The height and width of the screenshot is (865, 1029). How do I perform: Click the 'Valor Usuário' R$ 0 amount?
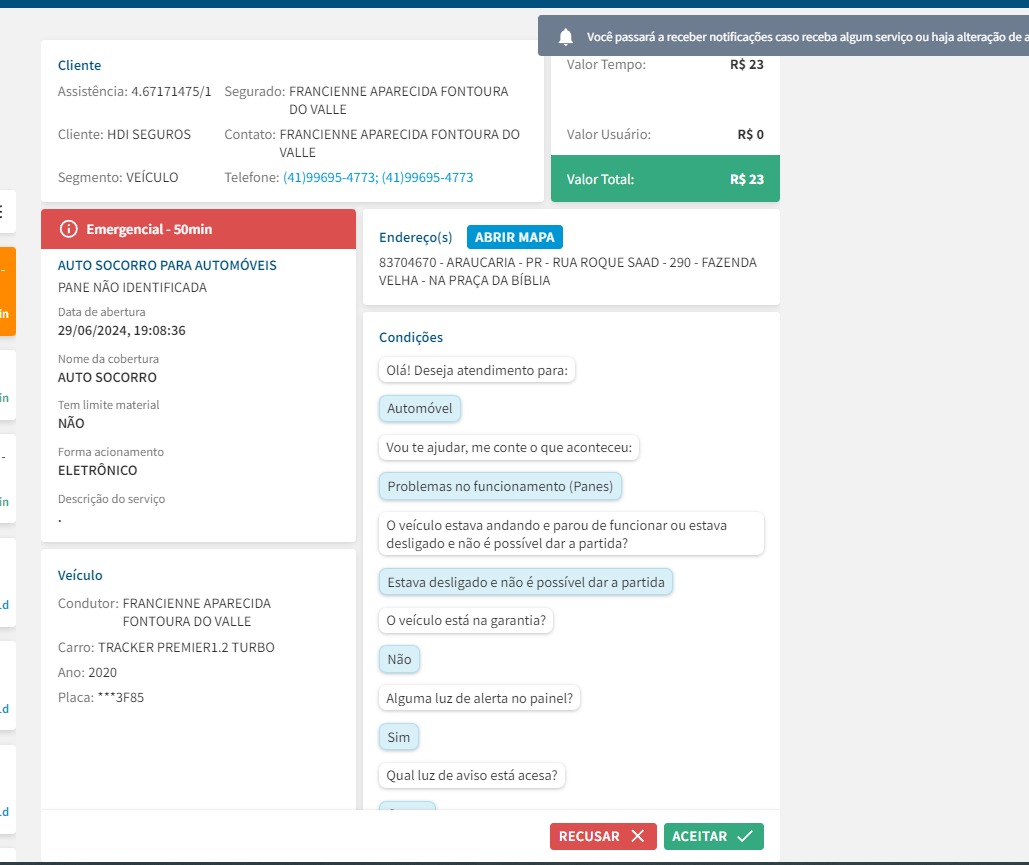(x=751, y=135)
